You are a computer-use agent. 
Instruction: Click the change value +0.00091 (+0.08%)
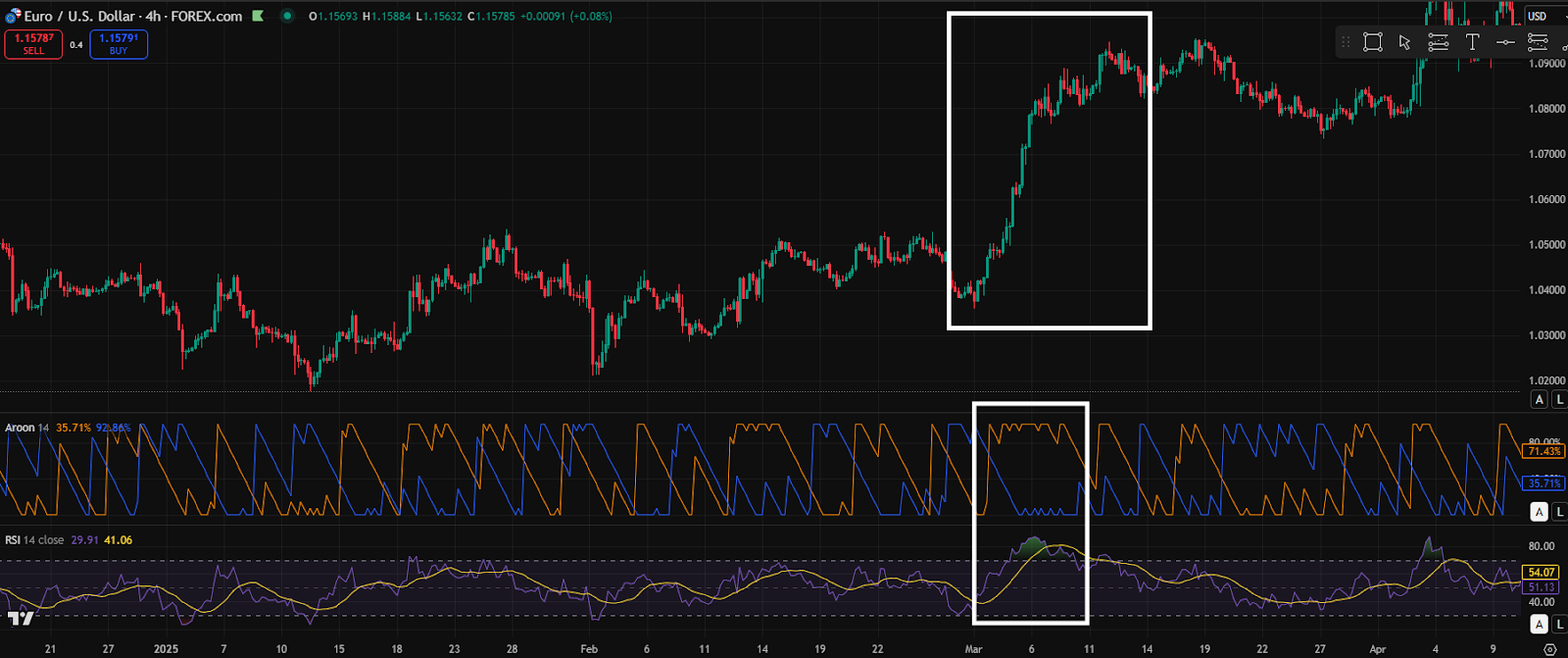565,17
